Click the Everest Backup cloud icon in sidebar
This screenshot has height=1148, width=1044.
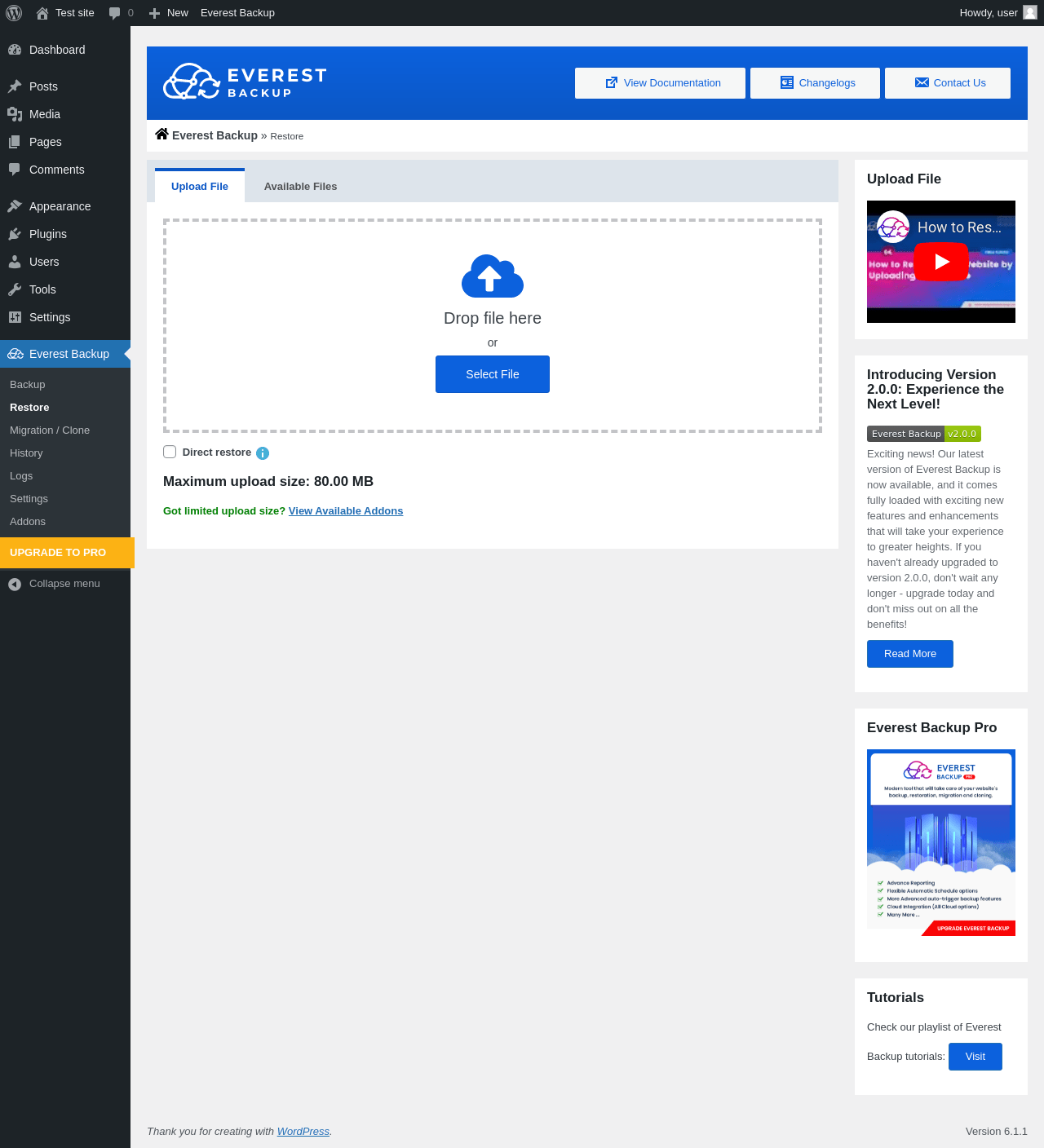(x=15, y=354)
